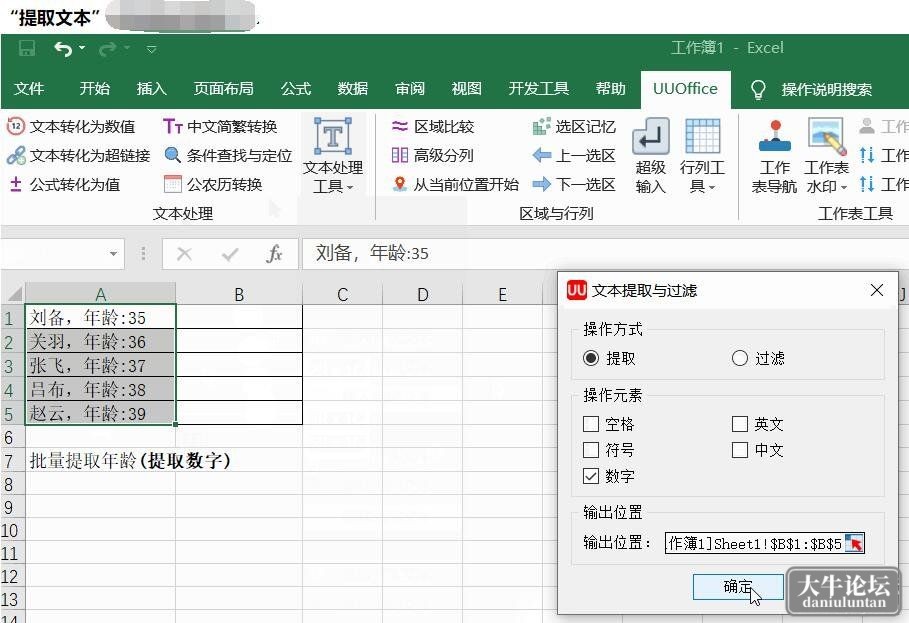Click the Save icon in quick access toolbar

pyautogui.click(x=27, y=49)
